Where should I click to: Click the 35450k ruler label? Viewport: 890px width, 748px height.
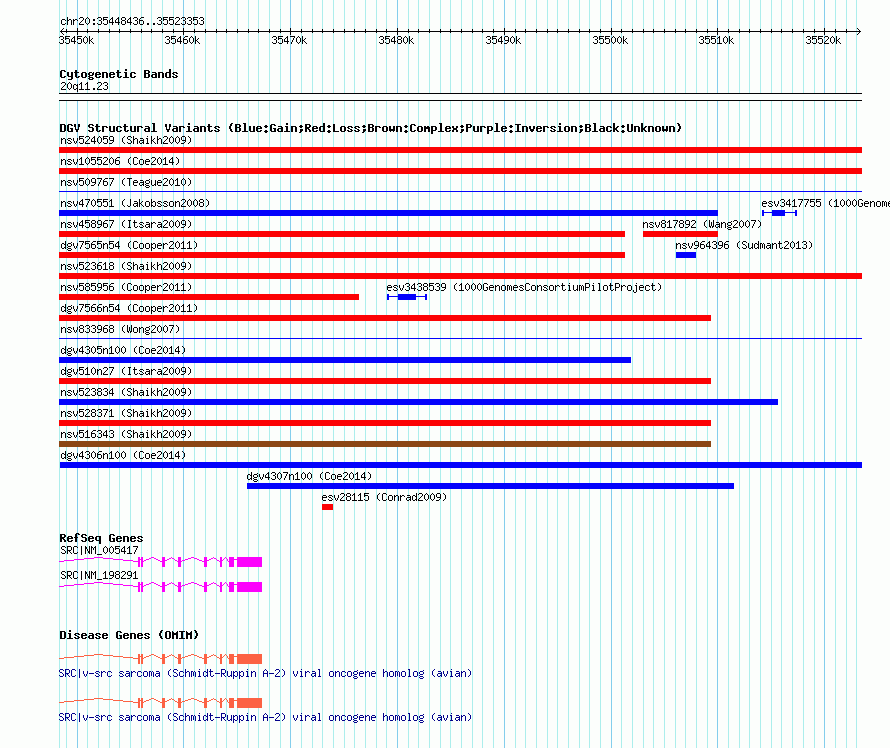(x=77, y=40)
